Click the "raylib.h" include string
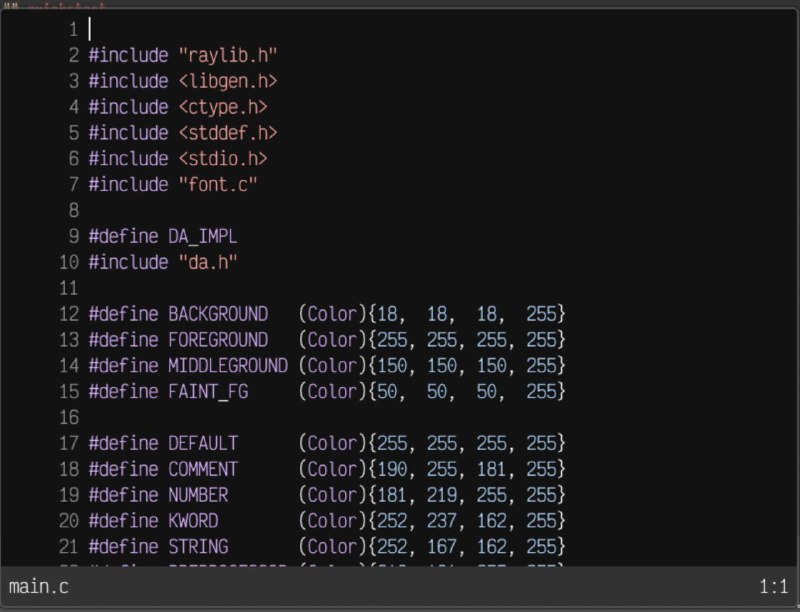This screenshot has height=612, width=800. coord(228,55)
